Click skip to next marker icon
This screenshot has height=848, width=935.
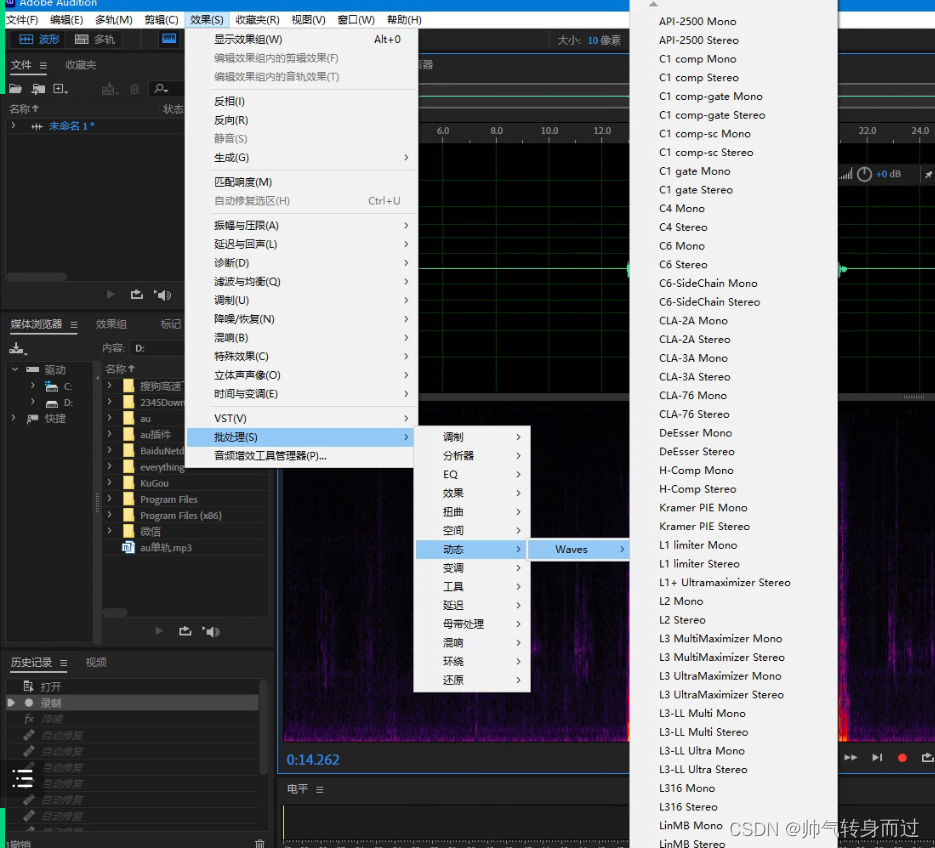[x=877, y=757]
